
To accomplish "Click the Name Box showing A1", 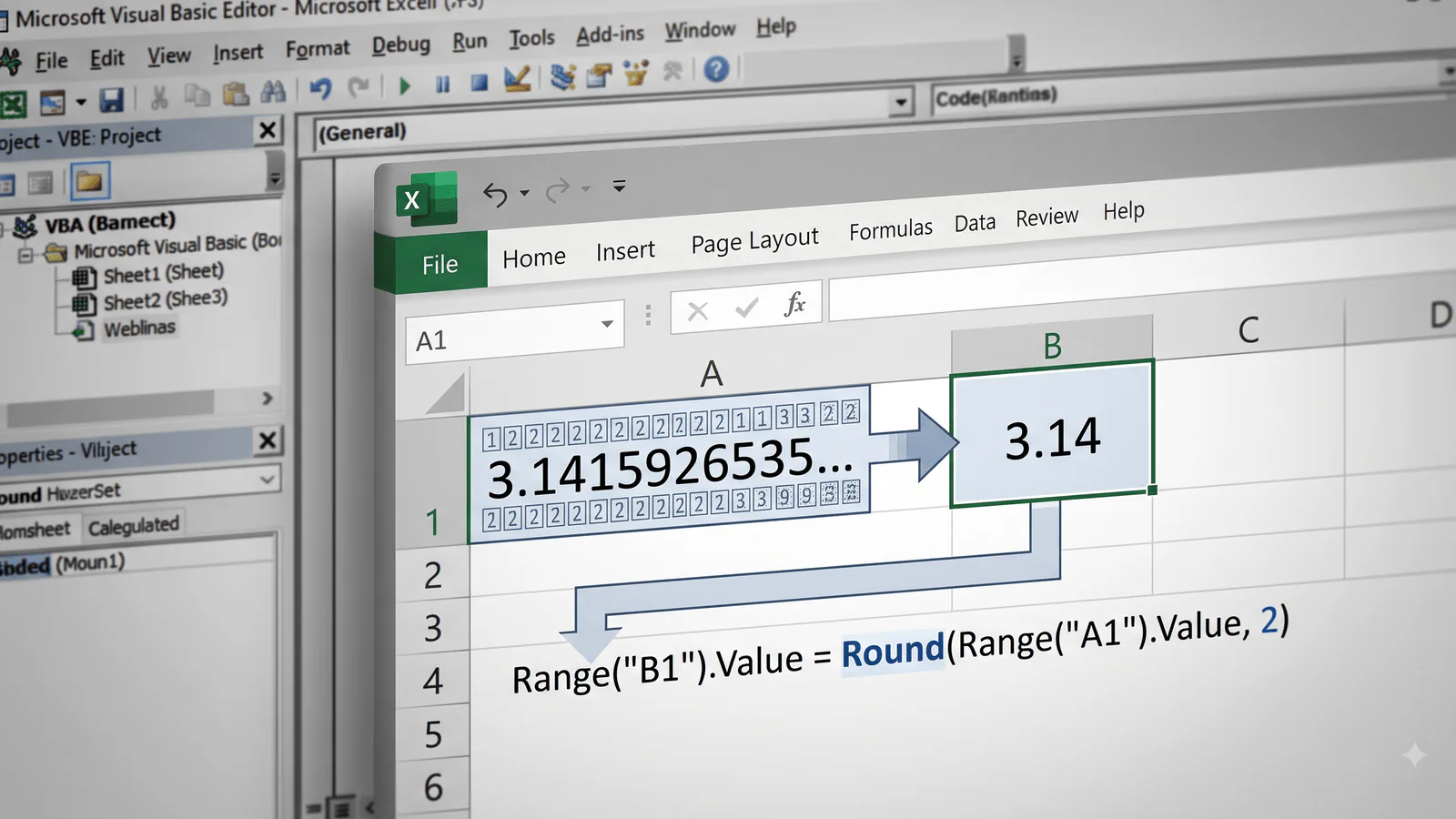I will point(514,332).
